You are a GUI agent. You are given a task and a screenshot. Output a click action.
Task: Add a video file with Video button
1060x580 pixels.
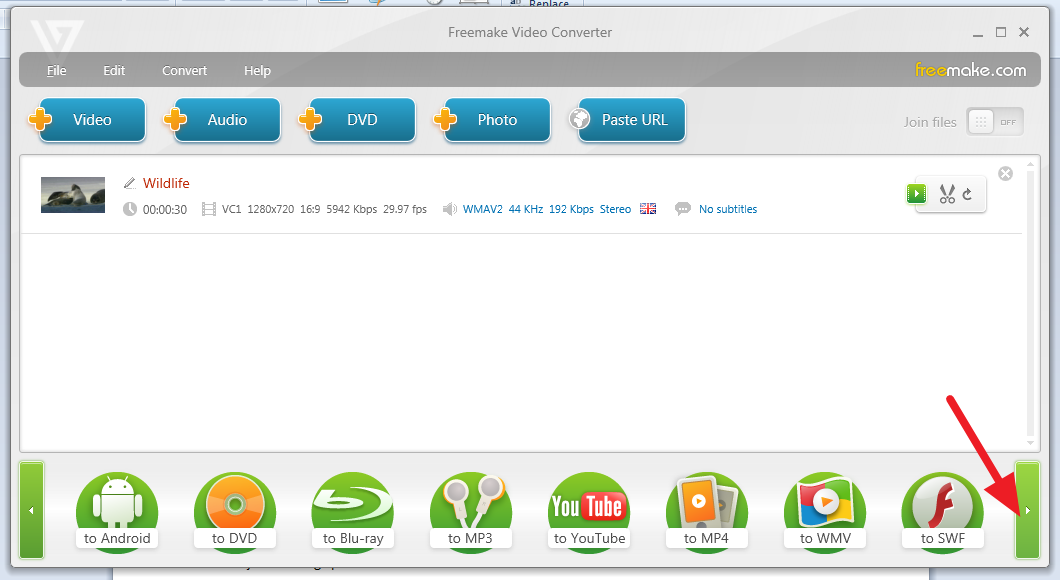point(87,120)
